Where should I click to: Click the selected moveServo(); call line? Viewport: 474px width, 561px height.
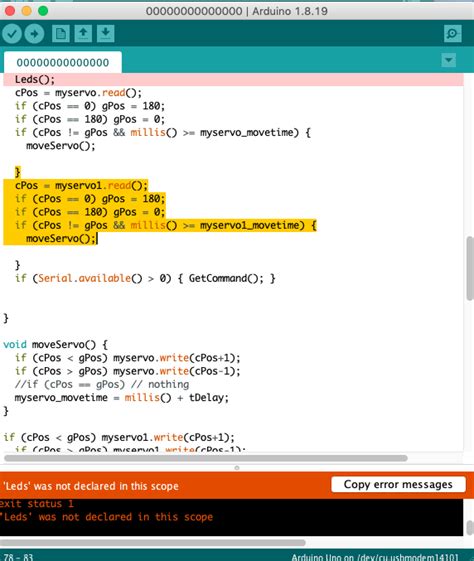(x=61, y=238)
